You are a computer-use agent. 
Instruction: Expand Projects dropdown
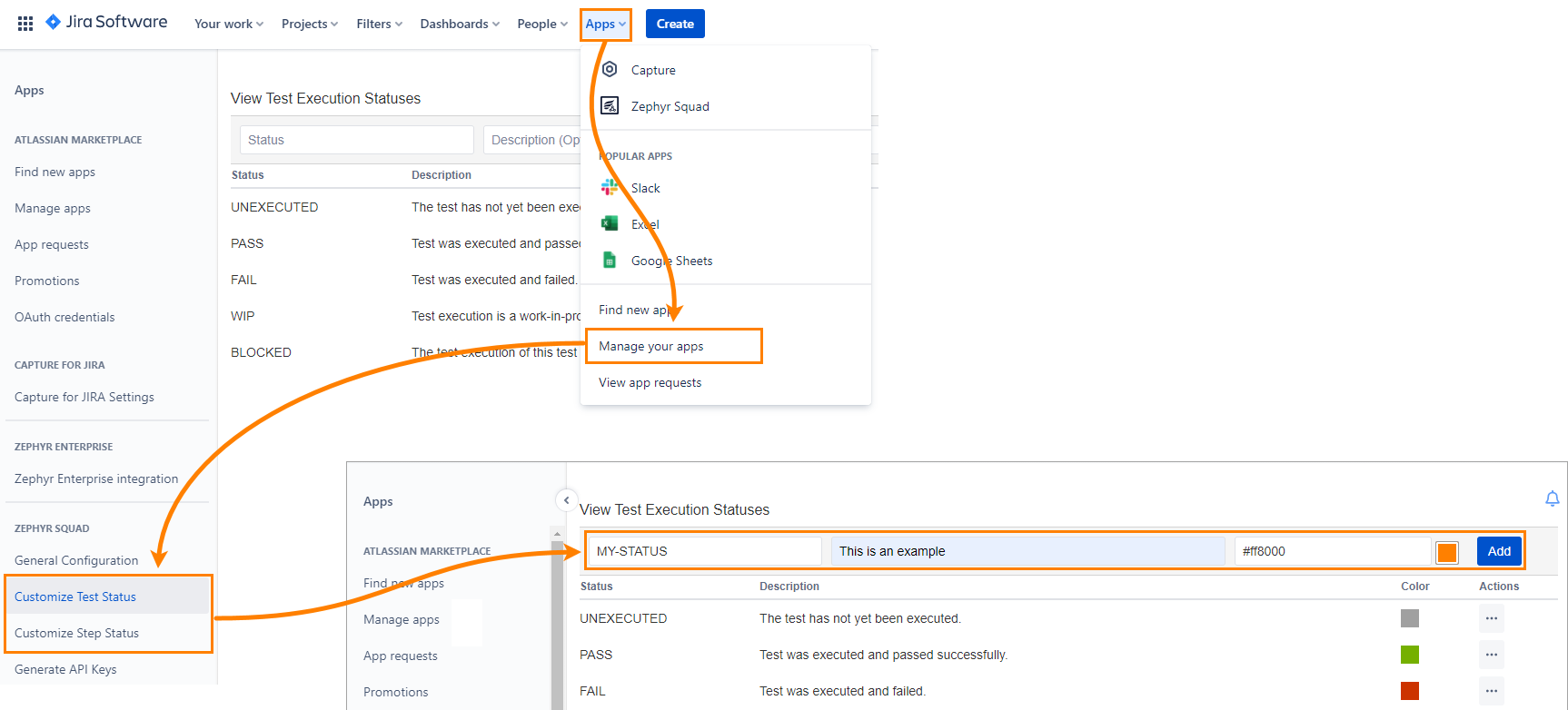click(310, 24)
